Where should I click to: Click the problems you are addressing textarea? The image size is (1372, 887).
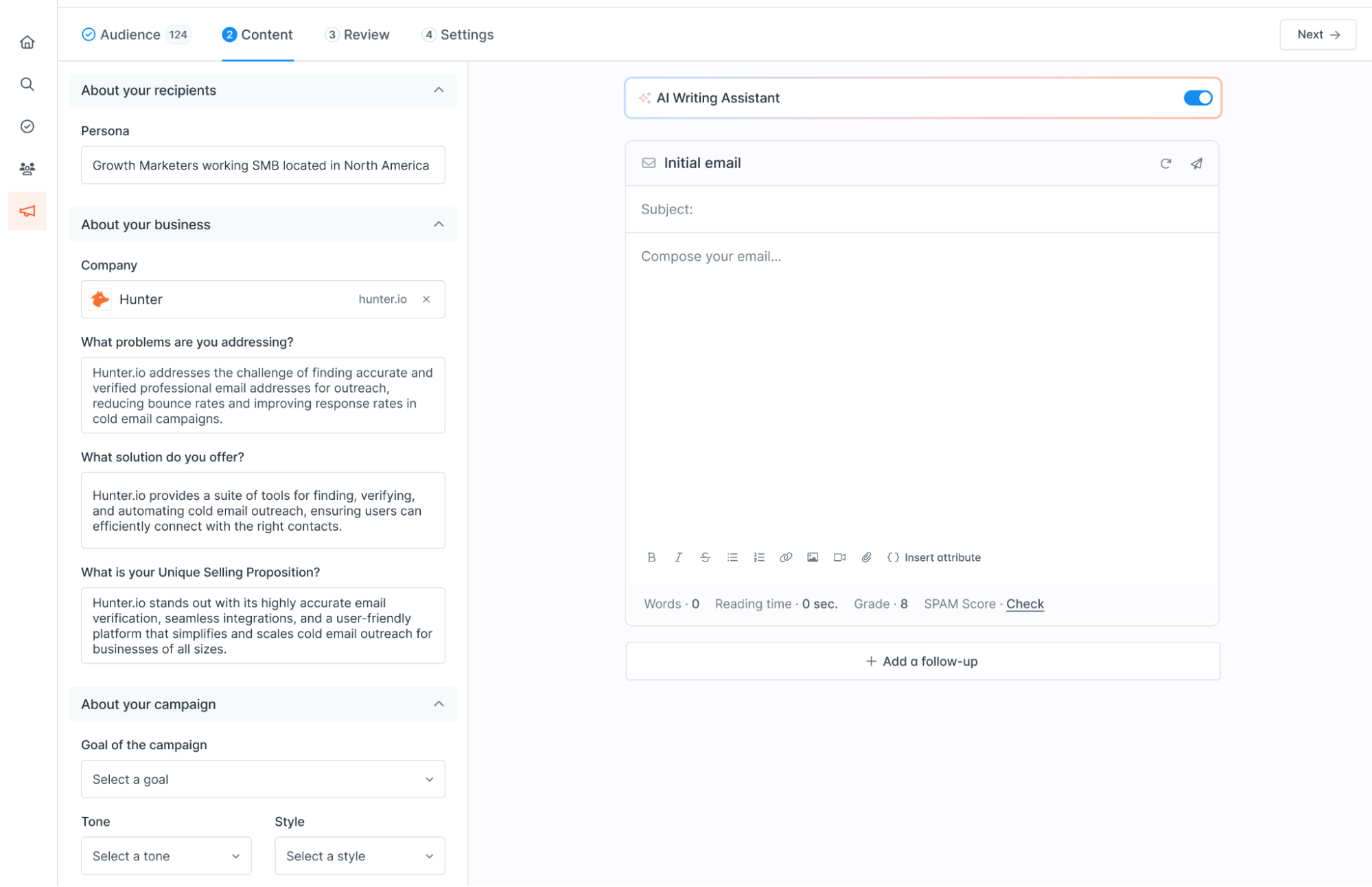263,395
